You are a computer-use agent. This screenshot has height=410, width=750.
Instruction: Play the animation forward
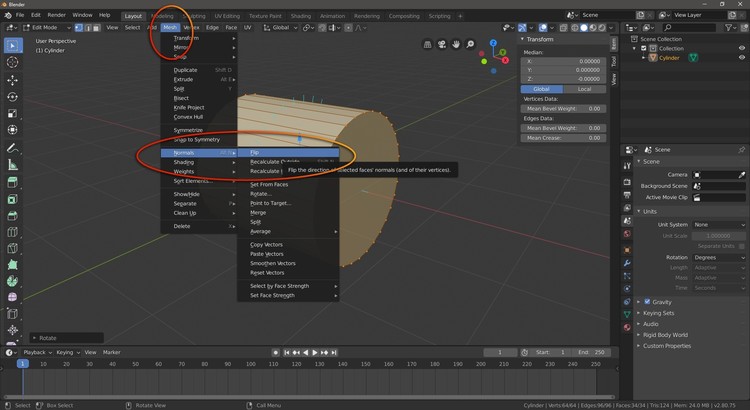pyautogui.click(x=315, y=353)
